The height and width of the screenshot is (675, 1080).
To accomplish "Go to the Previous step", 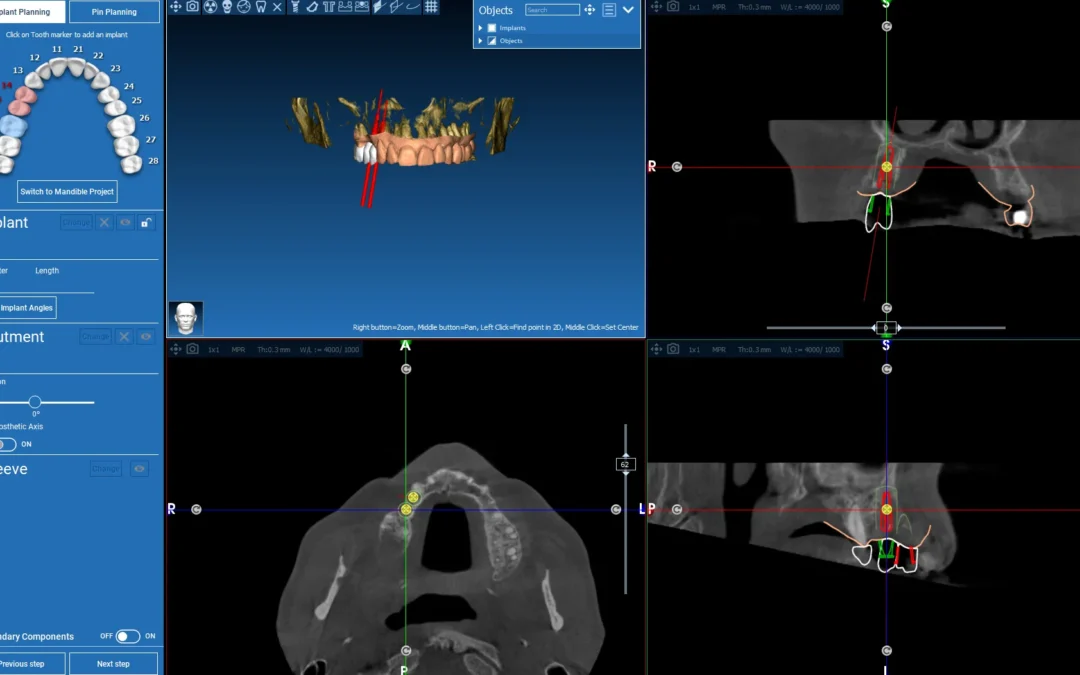I will coord(32,664).
